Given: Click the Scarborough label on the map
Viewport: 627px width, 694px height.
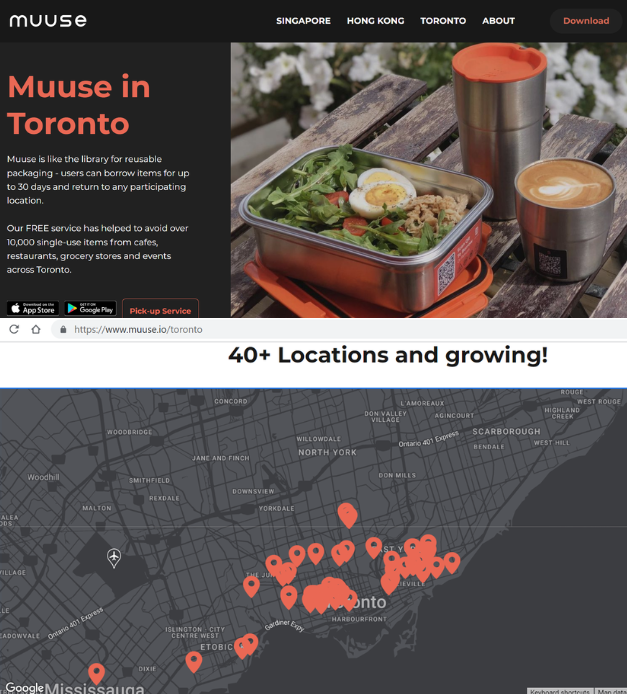Looking at the screenshot, I should pos(506,432).
